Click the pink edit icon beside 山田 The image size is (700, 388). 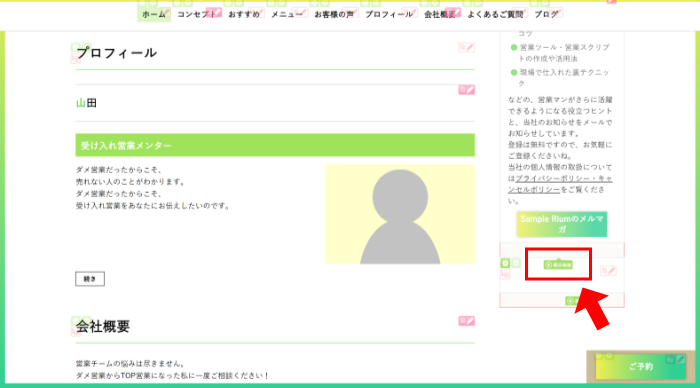pyautogui.click(x=467, y=90)
